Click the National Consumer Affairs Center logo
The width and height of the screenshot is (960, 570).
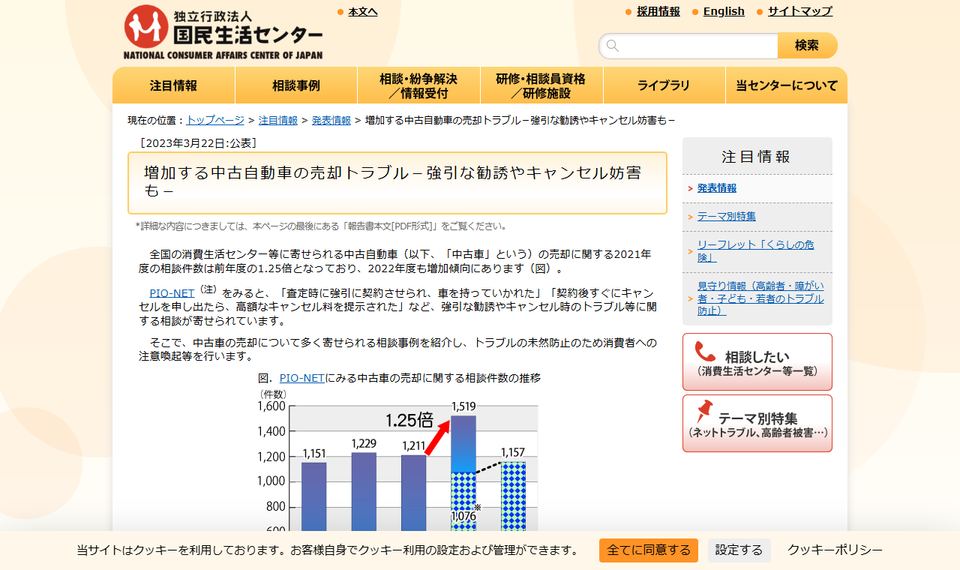click(223, 32)
